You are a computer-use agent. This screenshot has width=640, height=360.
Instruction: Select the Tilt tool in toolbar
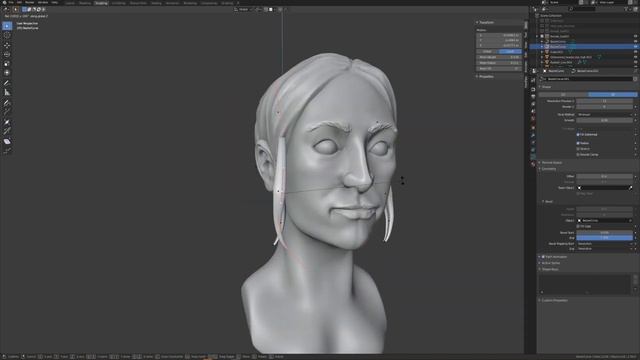coord(7,131)
